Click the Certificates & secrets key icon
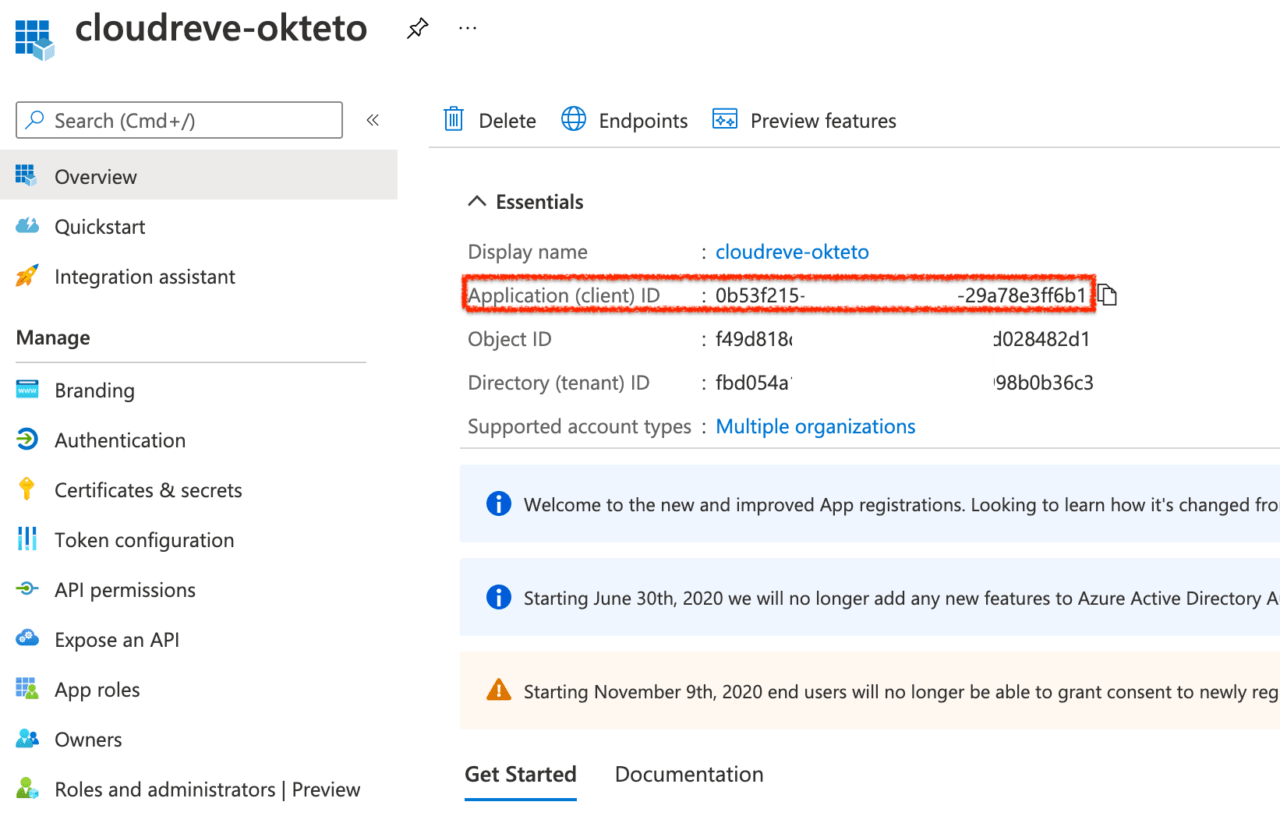 [27, 490]
